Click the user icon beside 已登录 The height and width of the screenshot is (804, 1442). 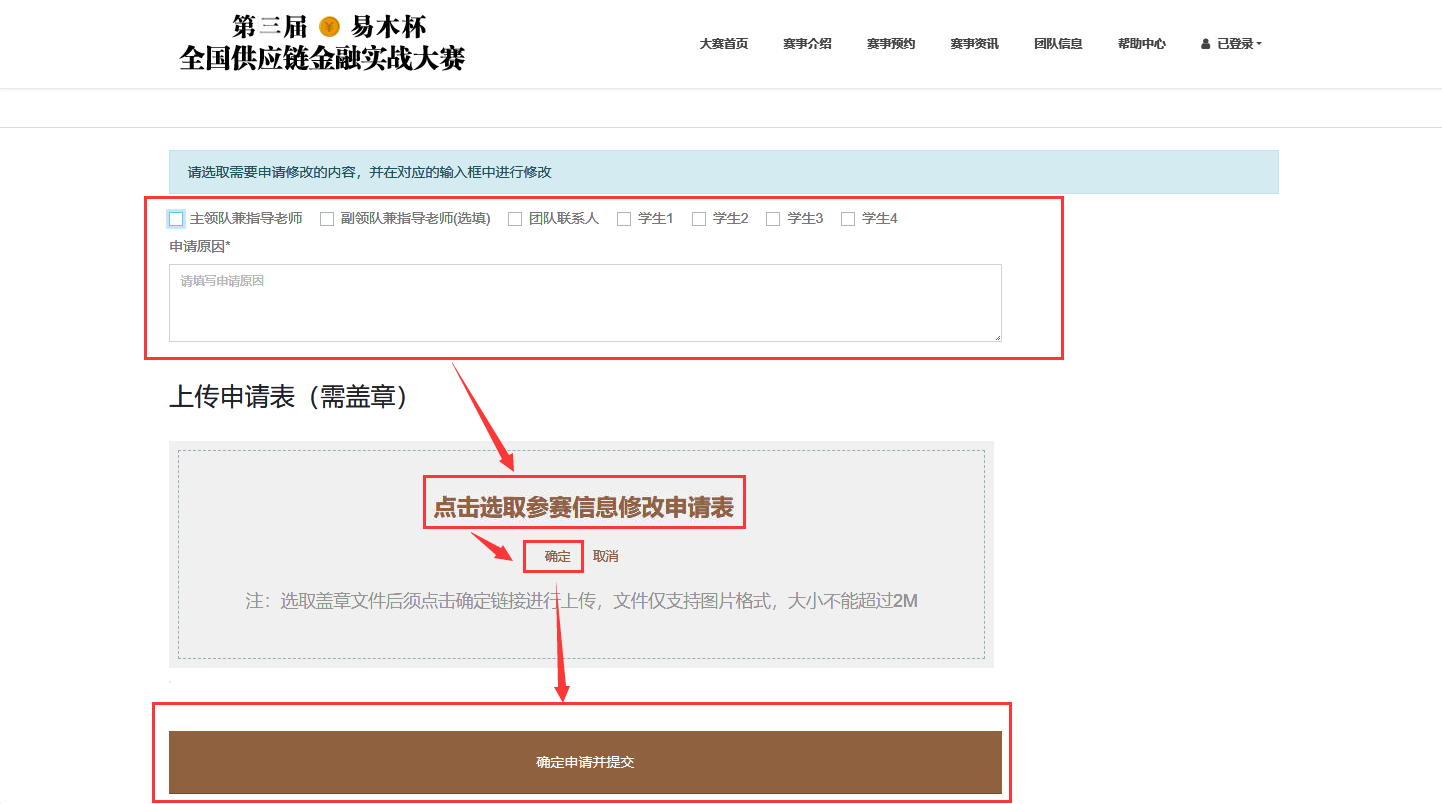1206,44
